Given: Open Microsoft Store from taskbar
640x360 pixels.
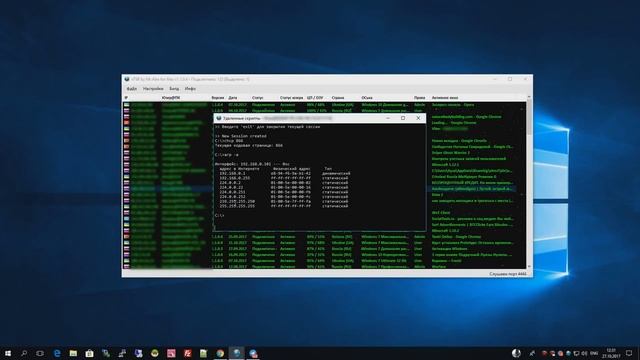Looking at the screenshot, I should point(89,353).
